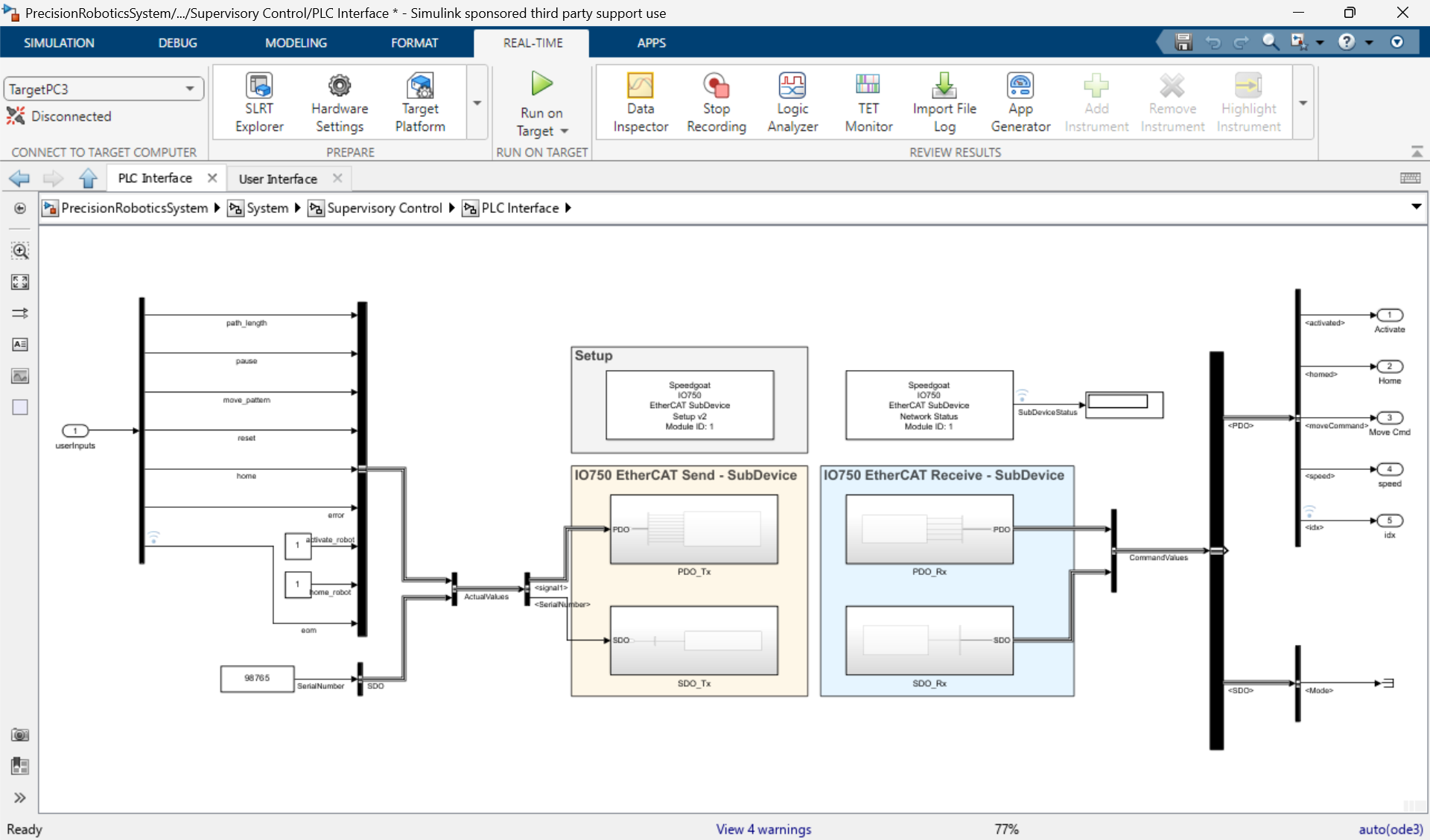The image size is (1430, 840).
Task: Open the Run on Target dropdown arrow
Action: click(565, 131)
